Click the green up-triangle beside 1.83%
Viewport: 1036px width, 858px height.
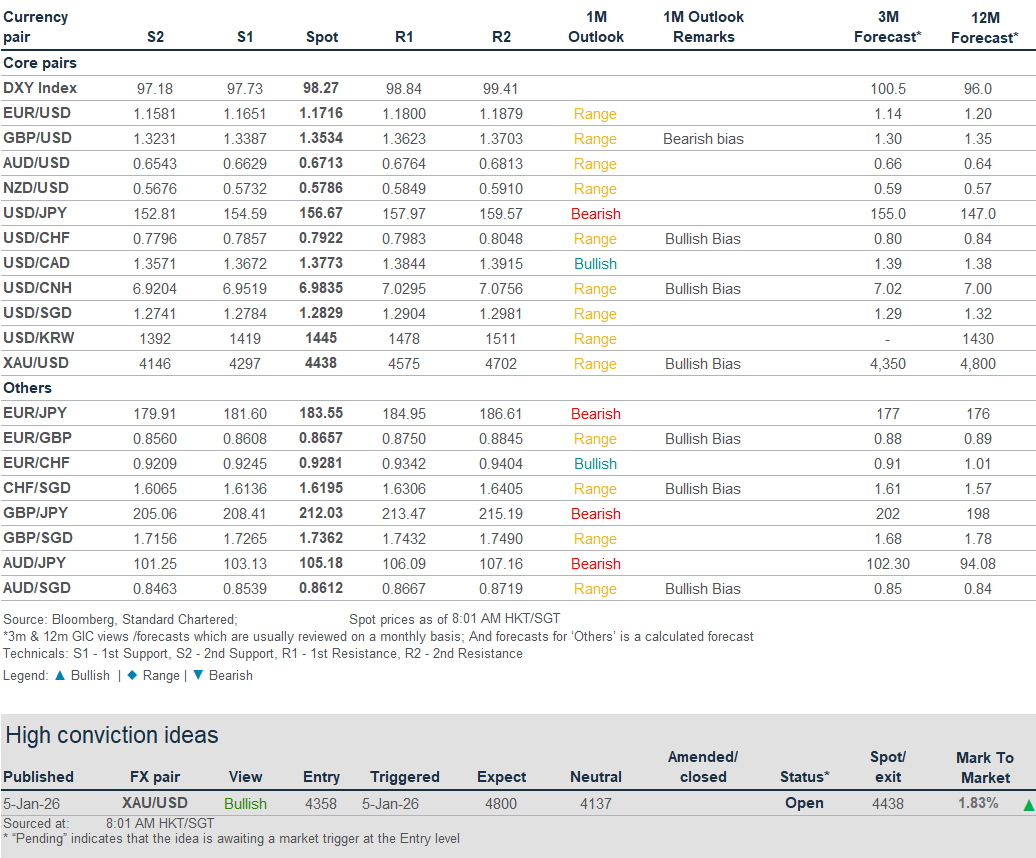(x=1028, y=805)
